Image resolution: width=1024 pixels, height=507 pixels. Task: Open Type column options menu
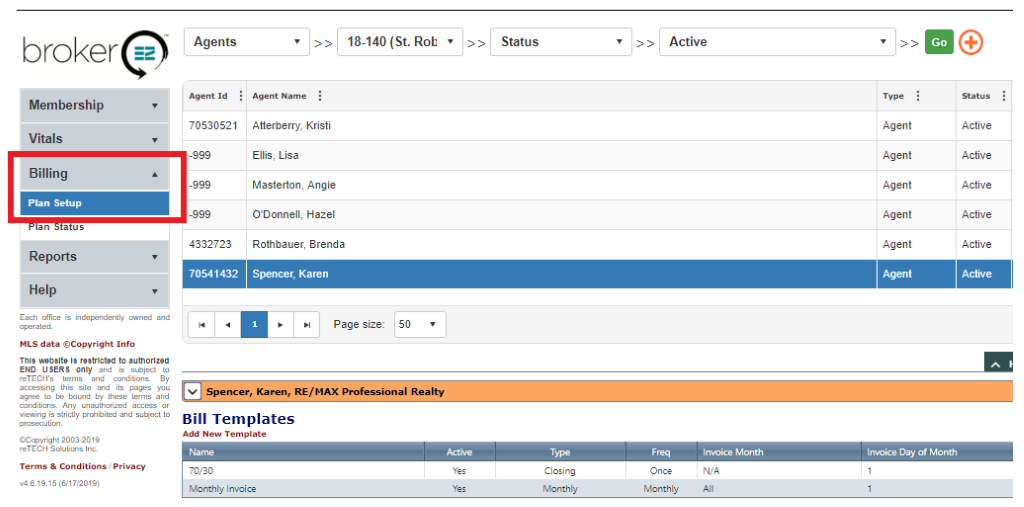click(918, 96)
